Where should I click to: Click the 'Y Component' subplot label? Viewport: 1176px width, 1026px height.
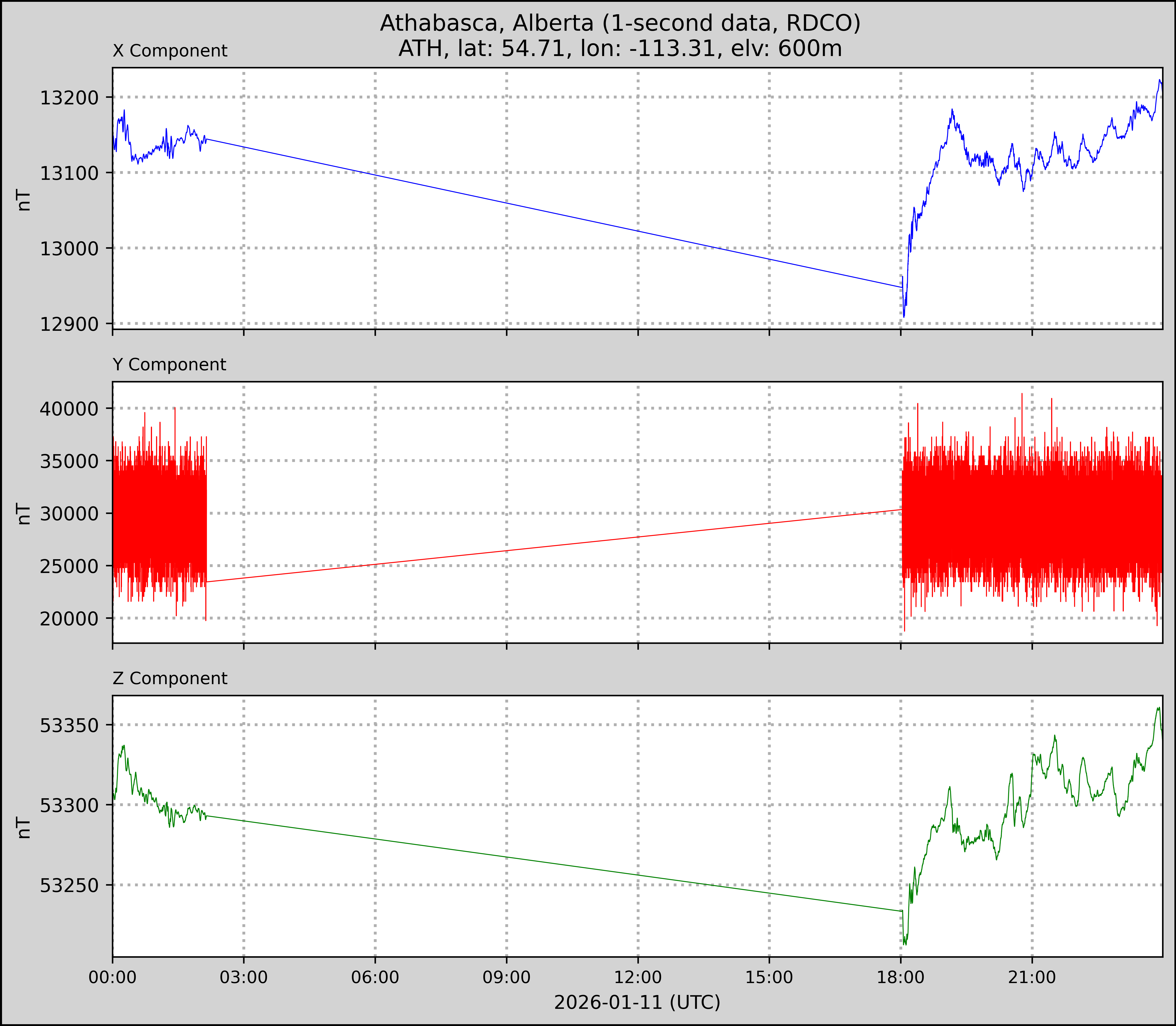point(169,365)
